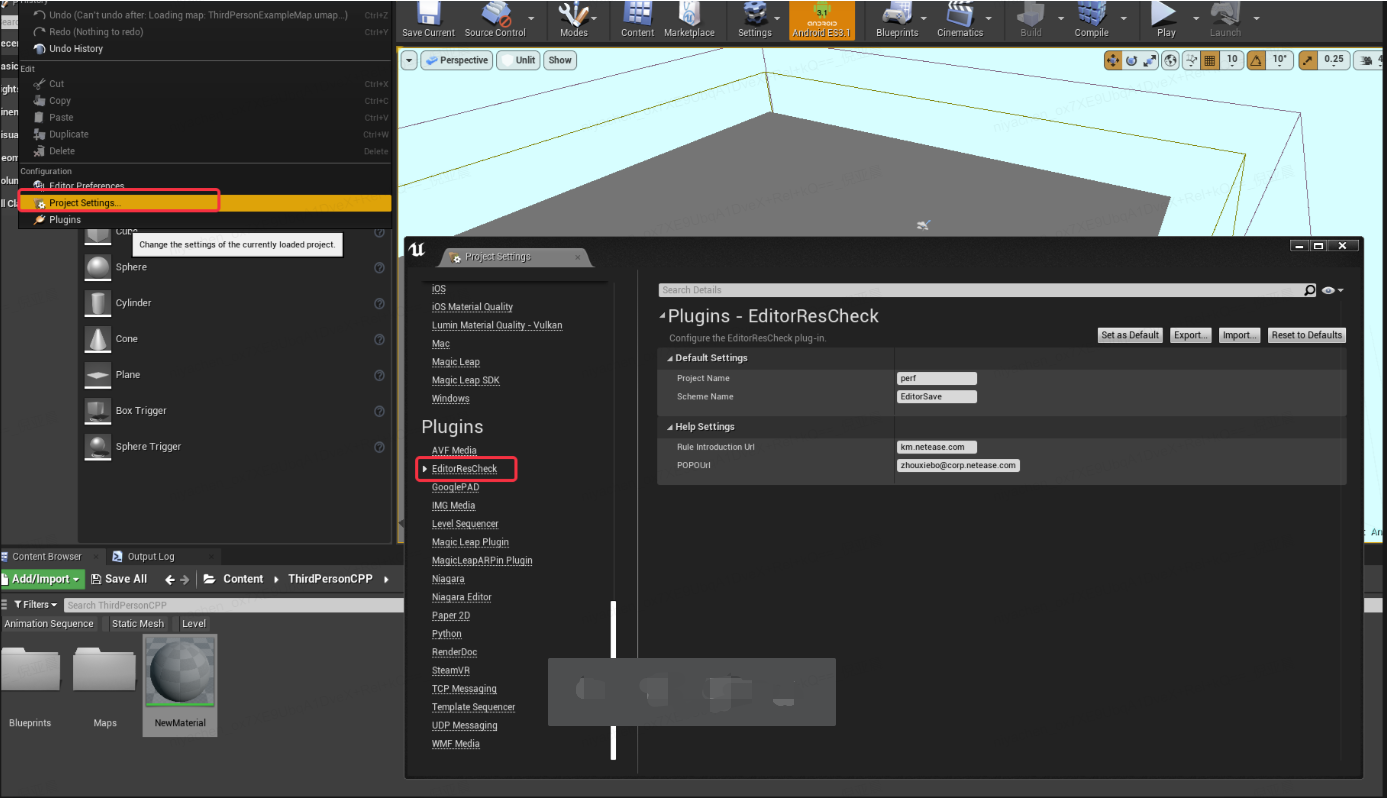This screenshot has height=798, width=1387.
Task: Select the scale gizmo viewport icon
Action: [1150, 60]
